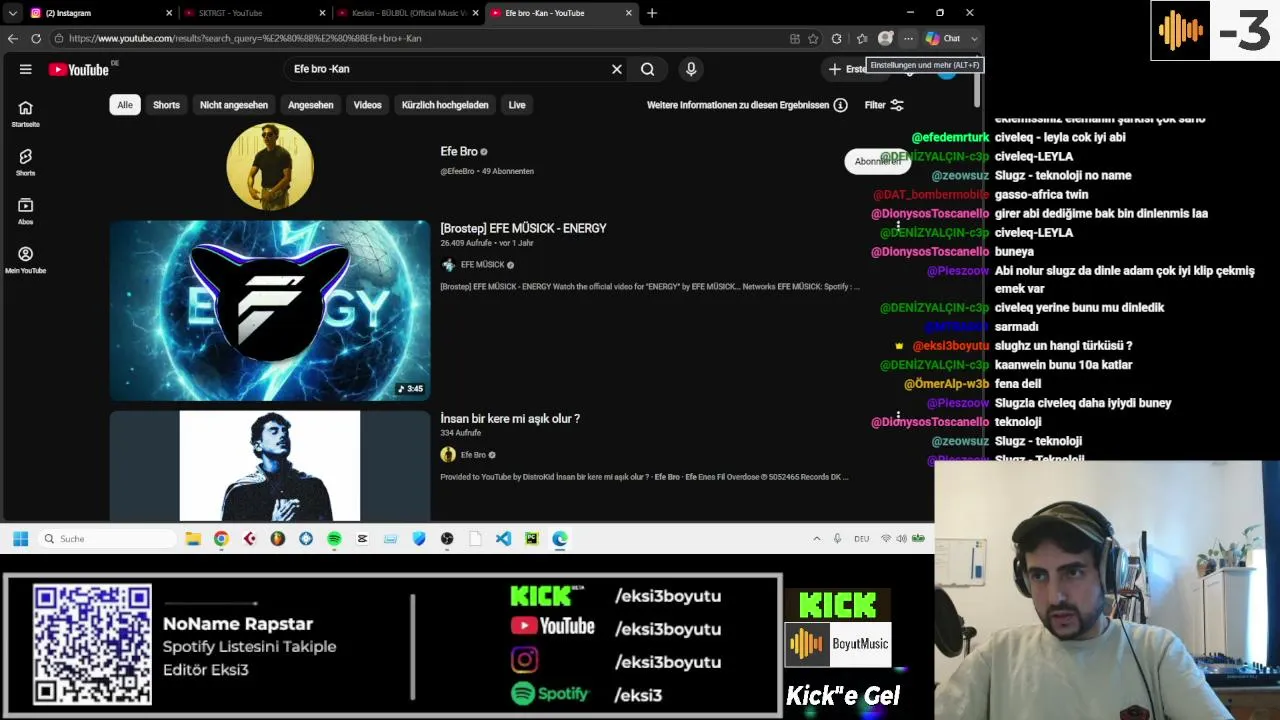Open Copilot Chat in the browser toolbar
The image size is (1280, 720).
pos(943,38)
